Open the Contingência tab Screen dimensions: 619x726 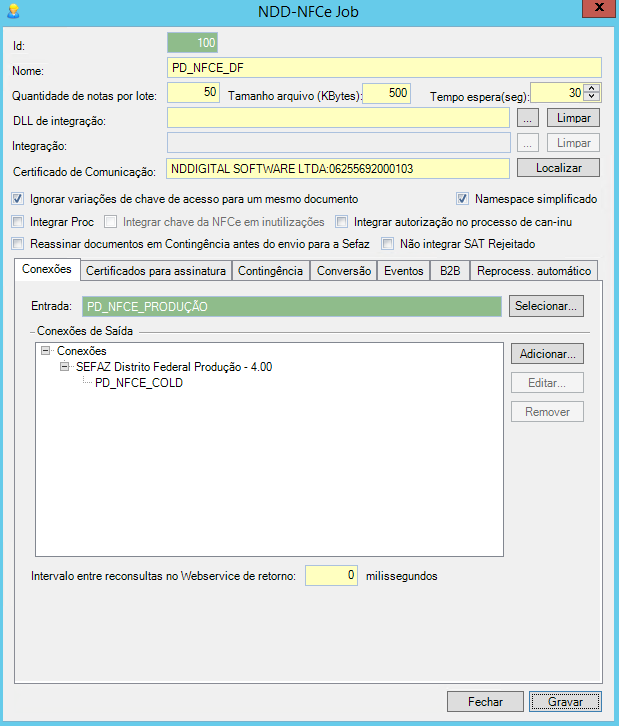pos(271,271)
